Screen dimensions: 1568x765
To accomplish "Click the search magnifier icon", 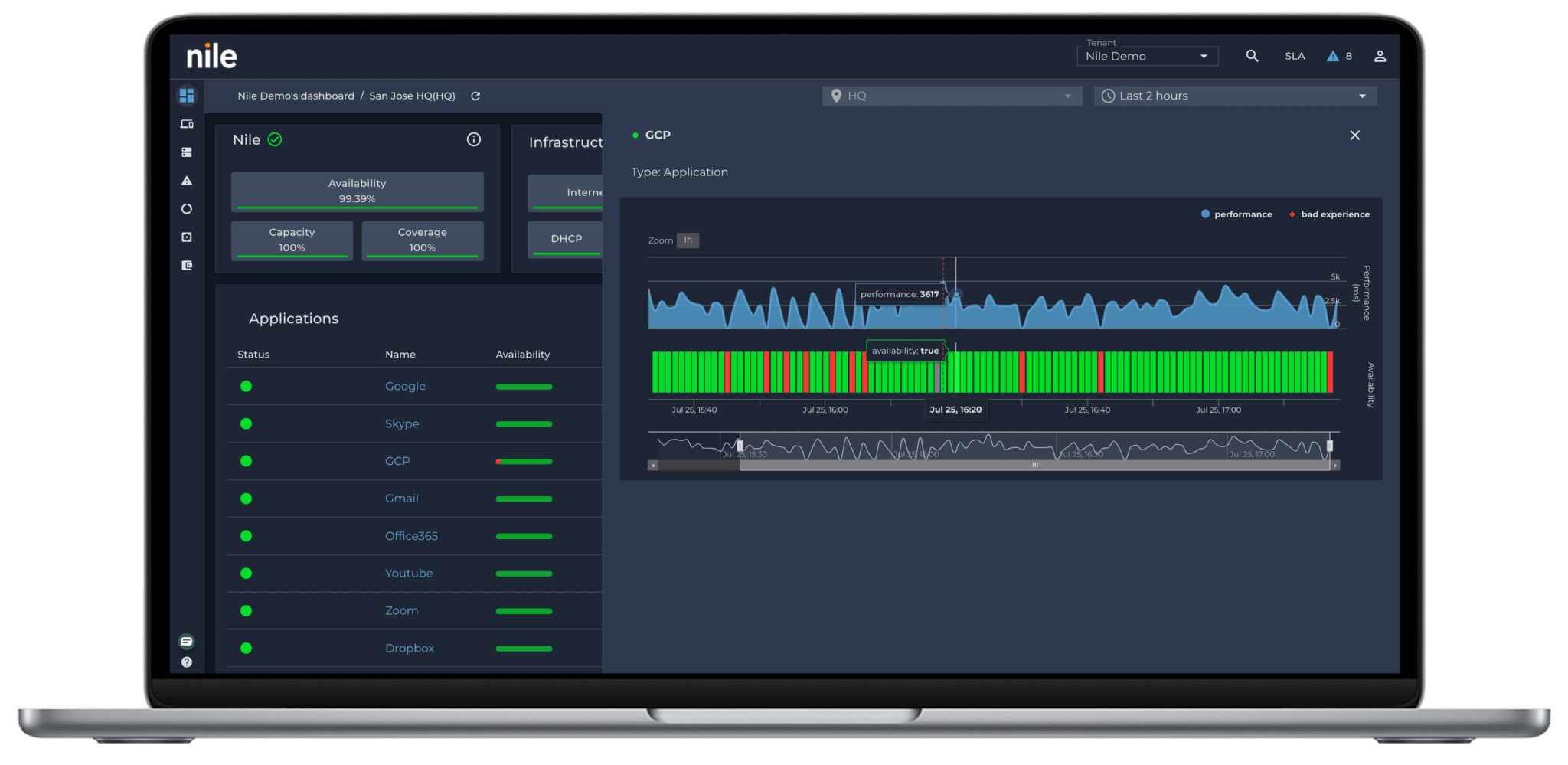I will (x=1252, y=56).
